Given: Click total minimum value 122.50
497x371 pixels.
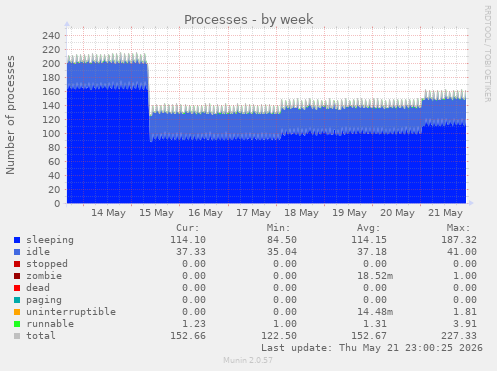Looking at the screenshot, I should click(279, 336).
